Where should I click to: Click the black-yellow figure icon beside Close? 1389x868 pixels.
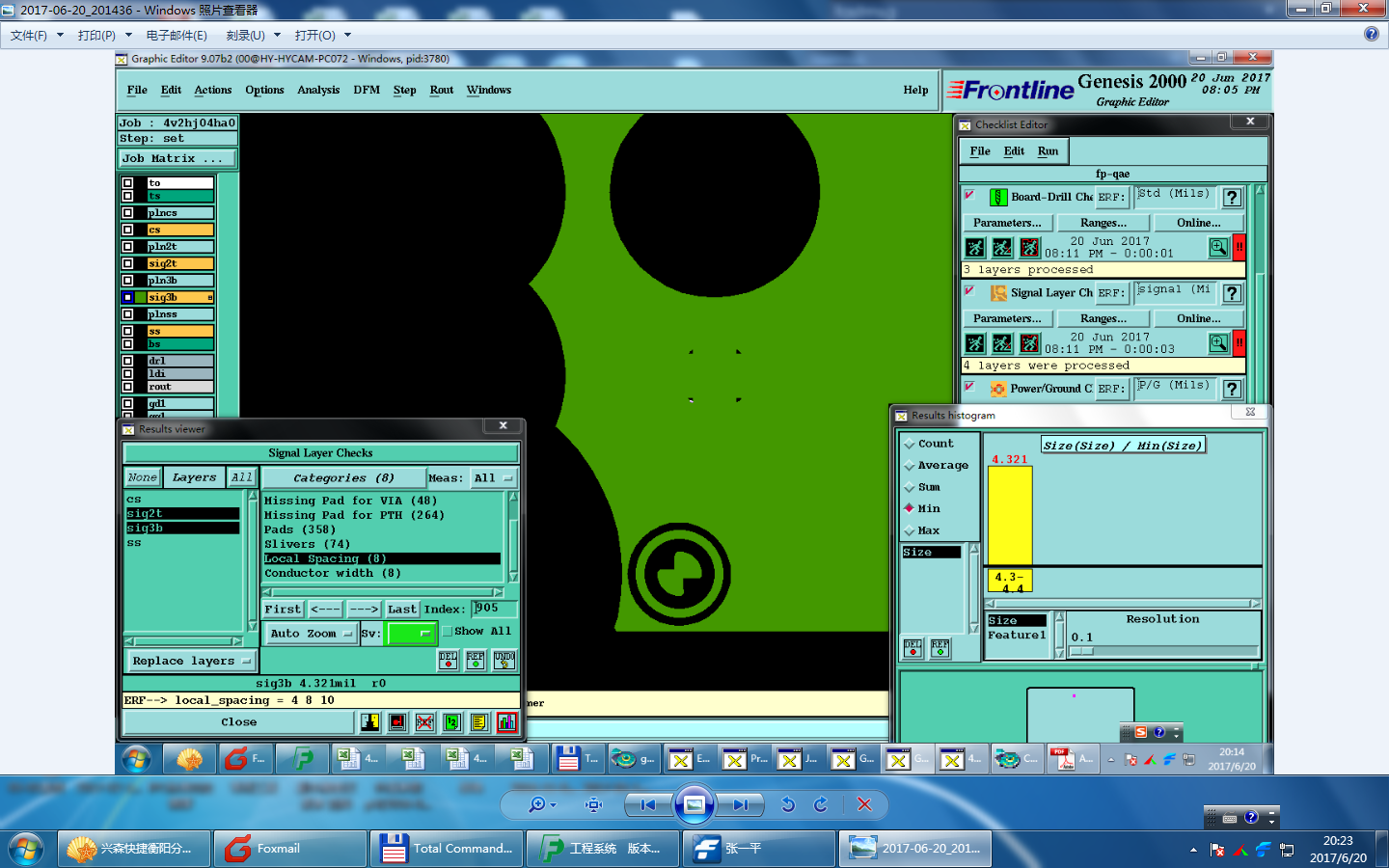coord(369,721)
